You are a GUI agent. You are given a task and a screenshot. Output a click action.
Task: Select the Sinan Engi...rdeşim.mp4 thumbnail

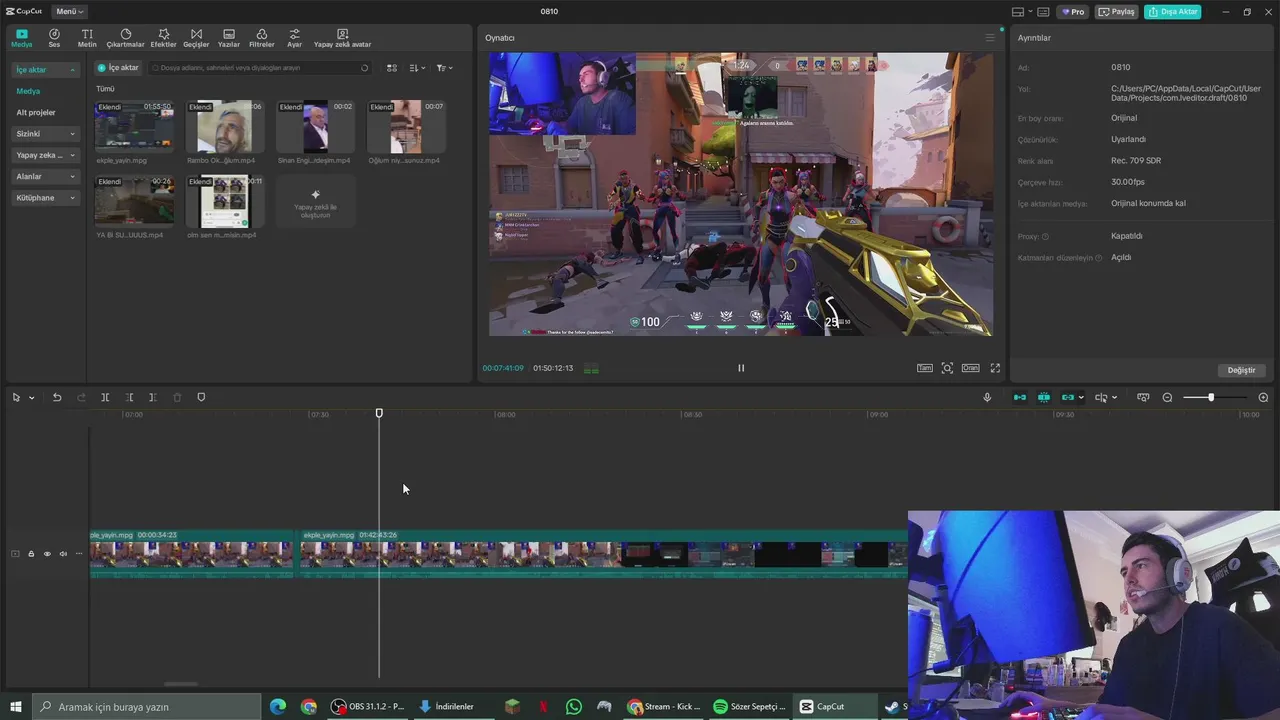tap(315, 127)
